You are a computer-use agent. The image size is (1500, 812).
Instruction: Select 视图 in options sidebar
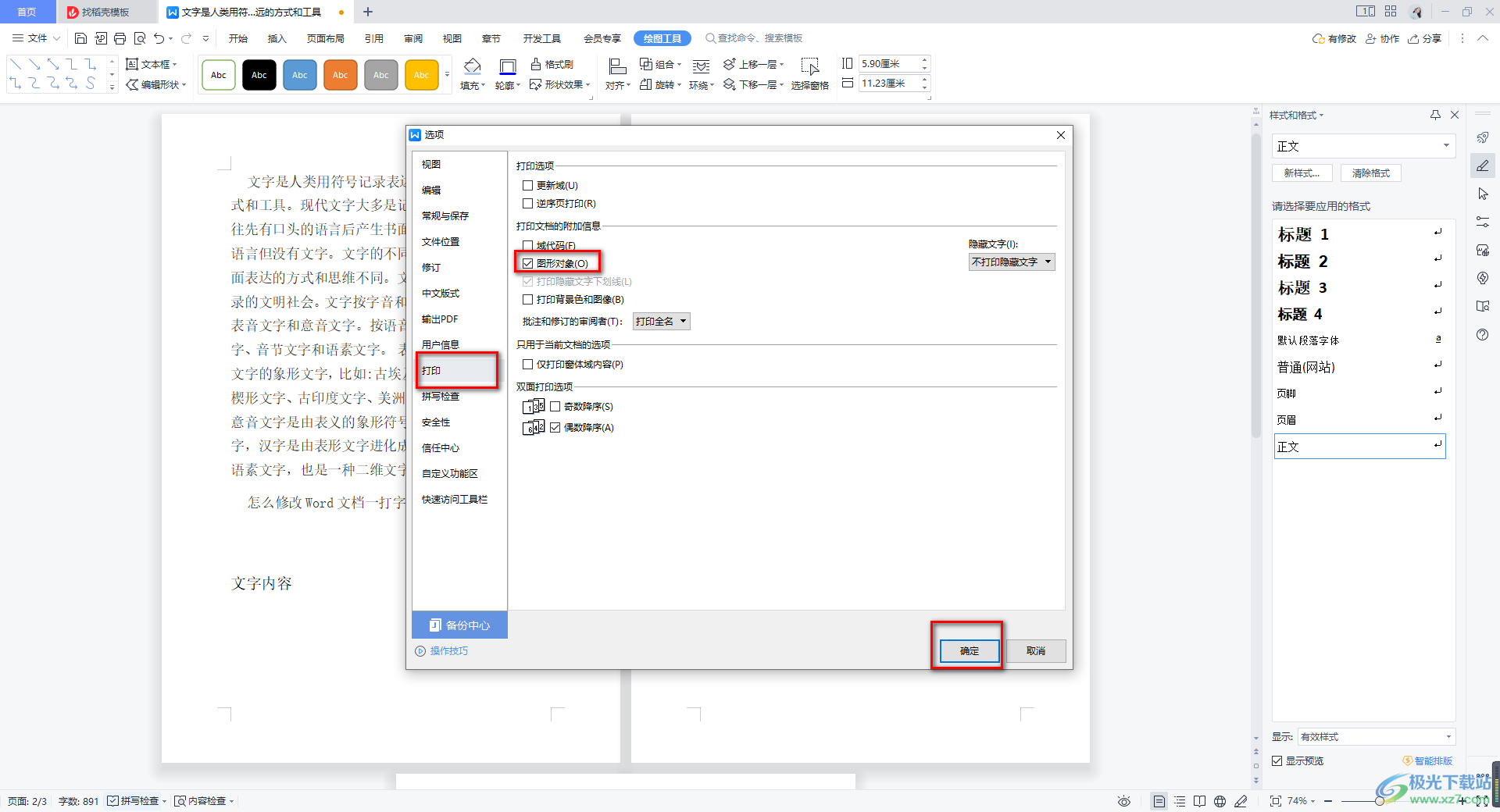click(x=431, y=165)
